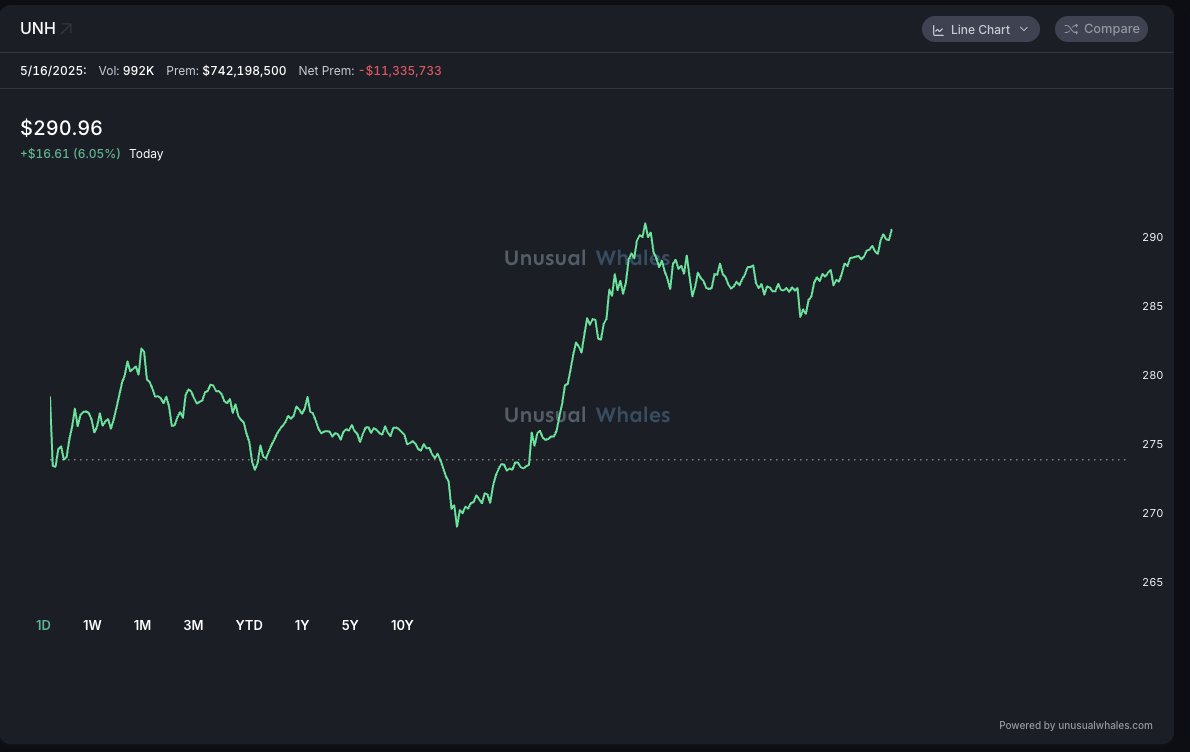The height and width of the screenshot is (752, 1190).
Task: Switch to the 1W time range
Action: tap(92, 625)
